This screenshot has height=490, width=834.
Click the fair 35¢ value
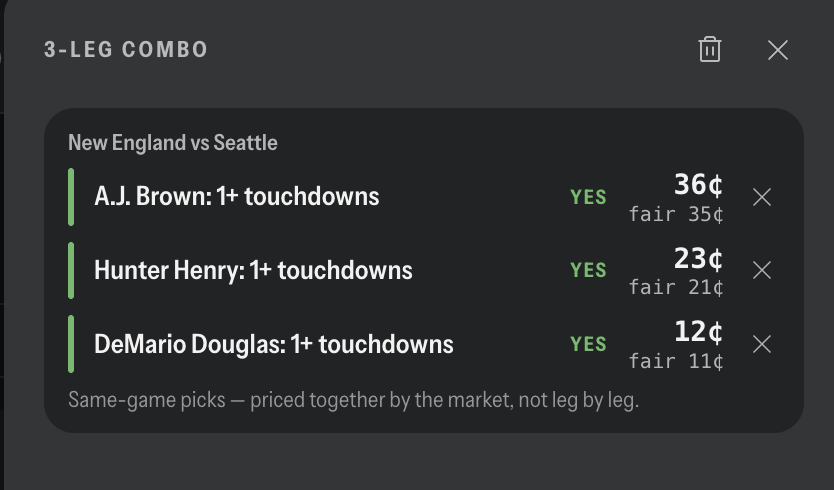click(x=676, y=214)
